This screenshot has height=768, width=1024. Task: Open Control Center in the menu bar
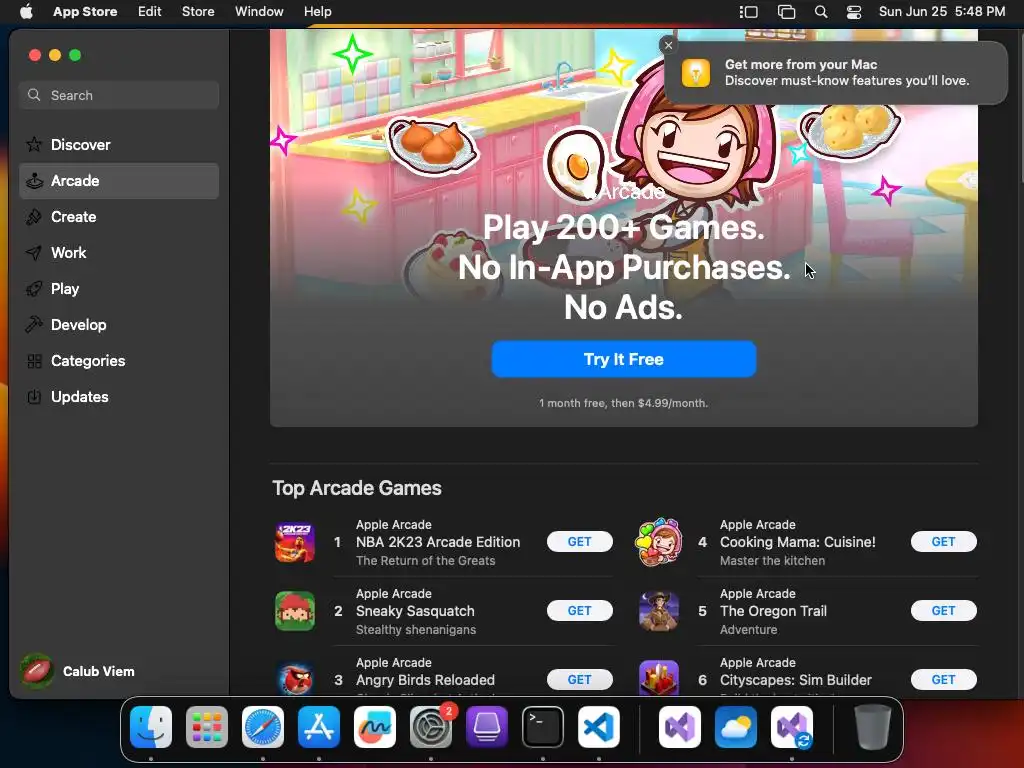(854, 12)
